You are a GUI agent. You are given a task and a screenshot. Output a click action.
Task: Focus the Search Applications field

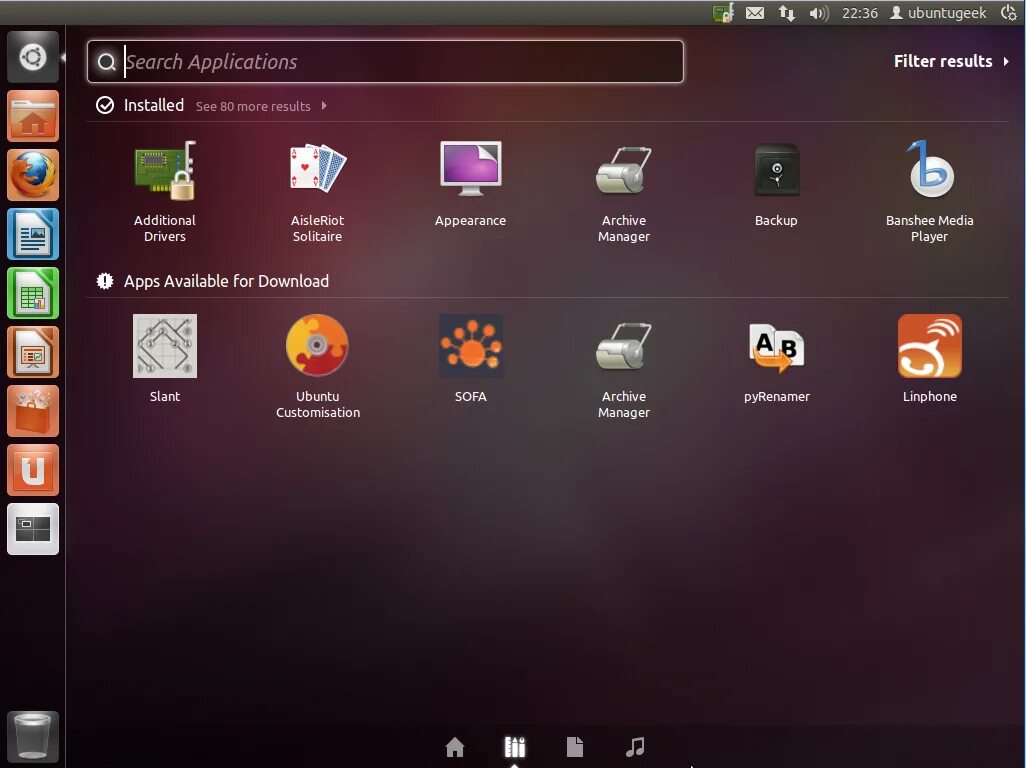click(385, 61)
